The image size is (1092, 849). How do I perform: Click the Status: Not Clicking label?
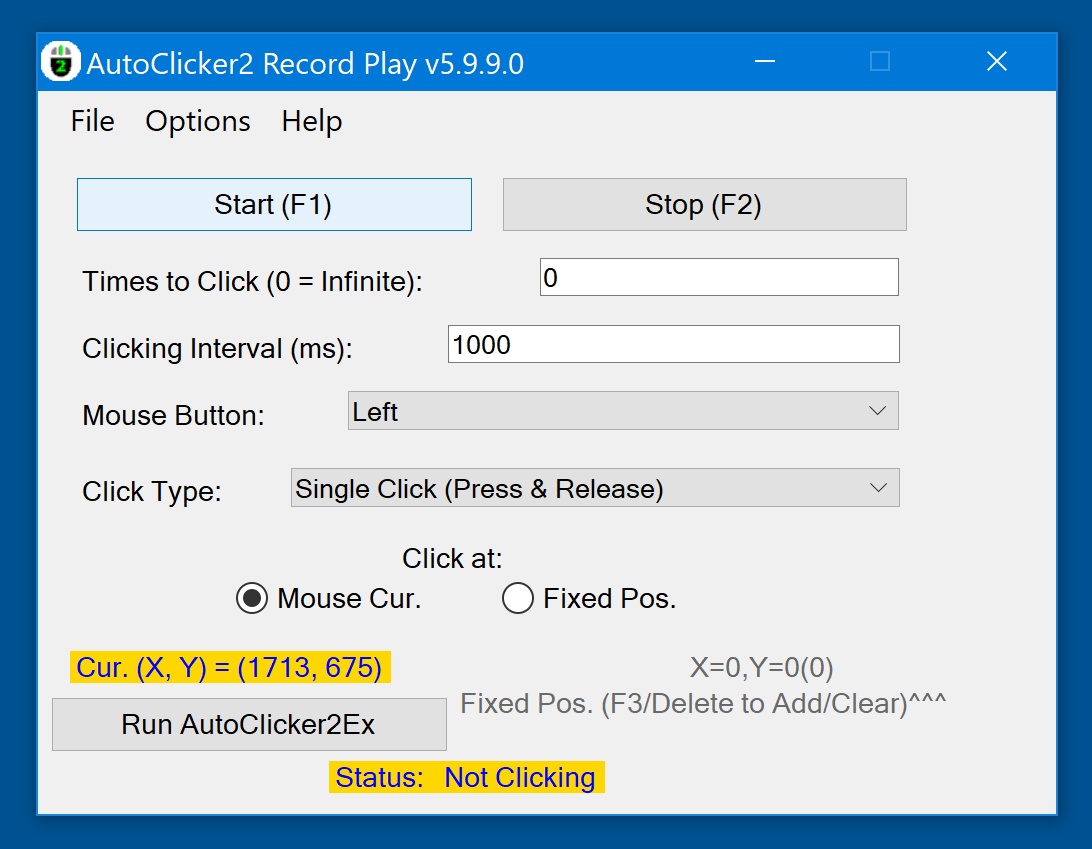(x=466, y=777)
